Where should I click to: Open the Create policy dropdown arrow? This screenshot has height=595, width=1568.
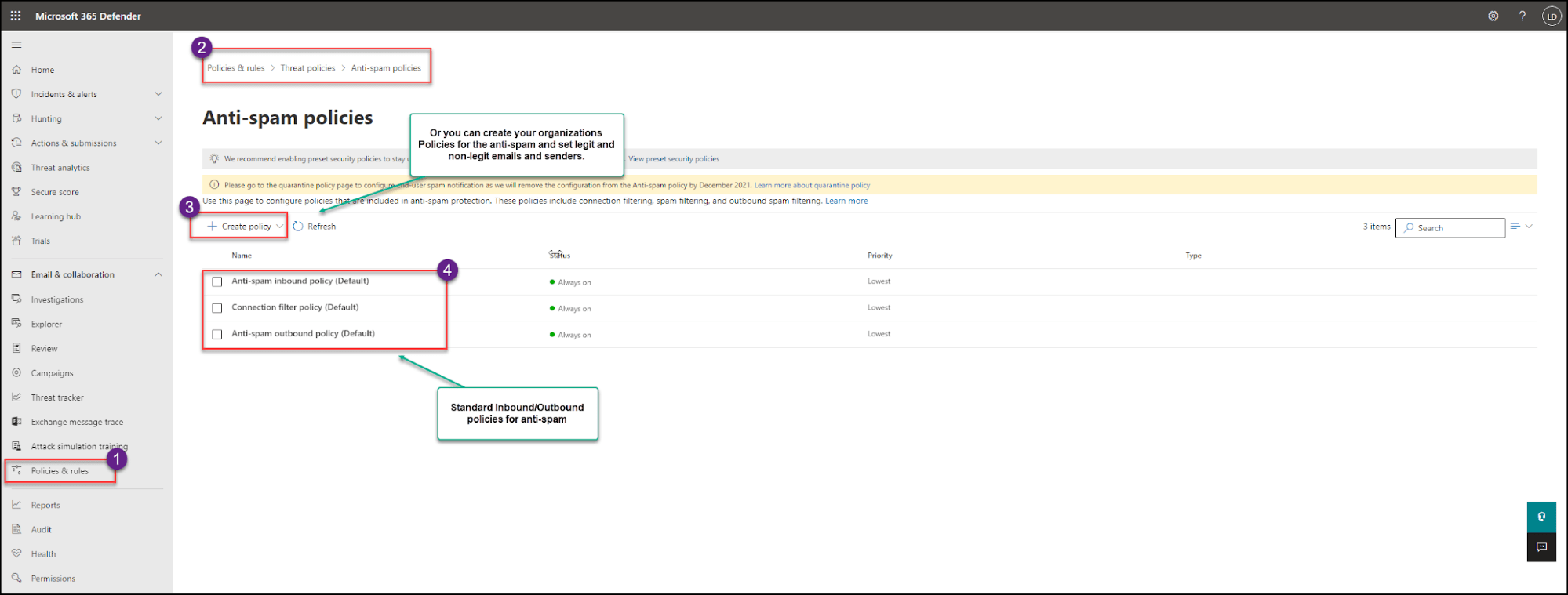[x=279, y=227]
